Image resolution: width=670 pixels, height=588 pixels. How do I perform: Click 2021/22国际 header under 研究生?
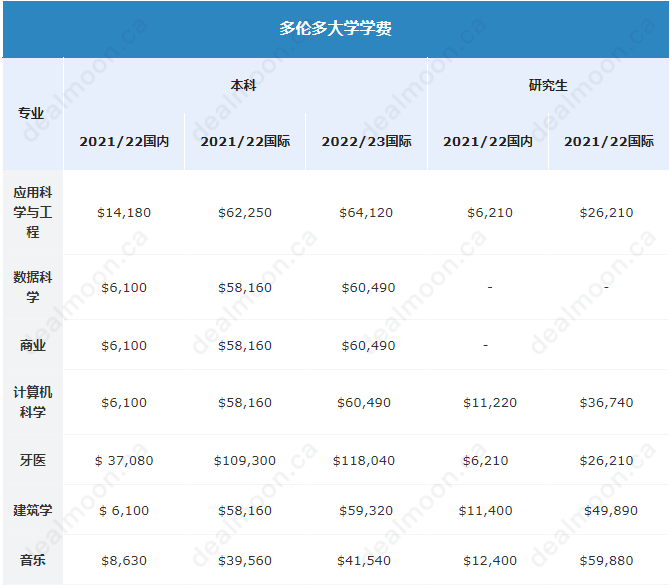click(608, 141)
